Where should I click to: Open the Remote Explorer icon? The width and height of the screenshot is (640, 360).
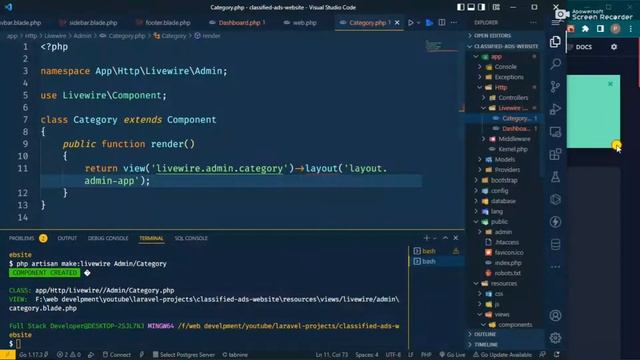pos(555,132)
